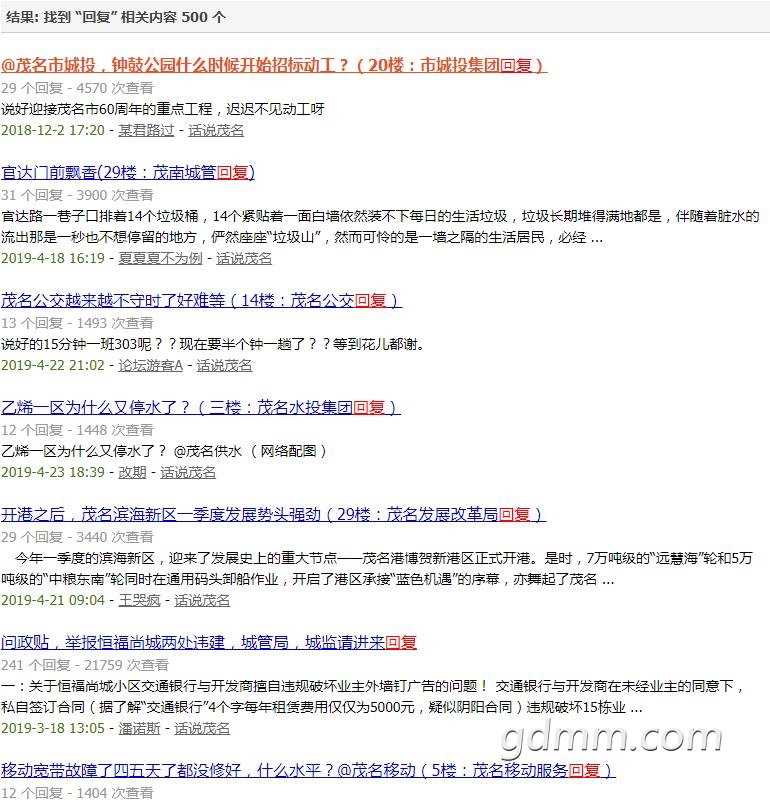This screenshot has height=800, width=770.
Task: Go to 话说茂名 forum under 官达门前飘香 result
Action: 244,259
